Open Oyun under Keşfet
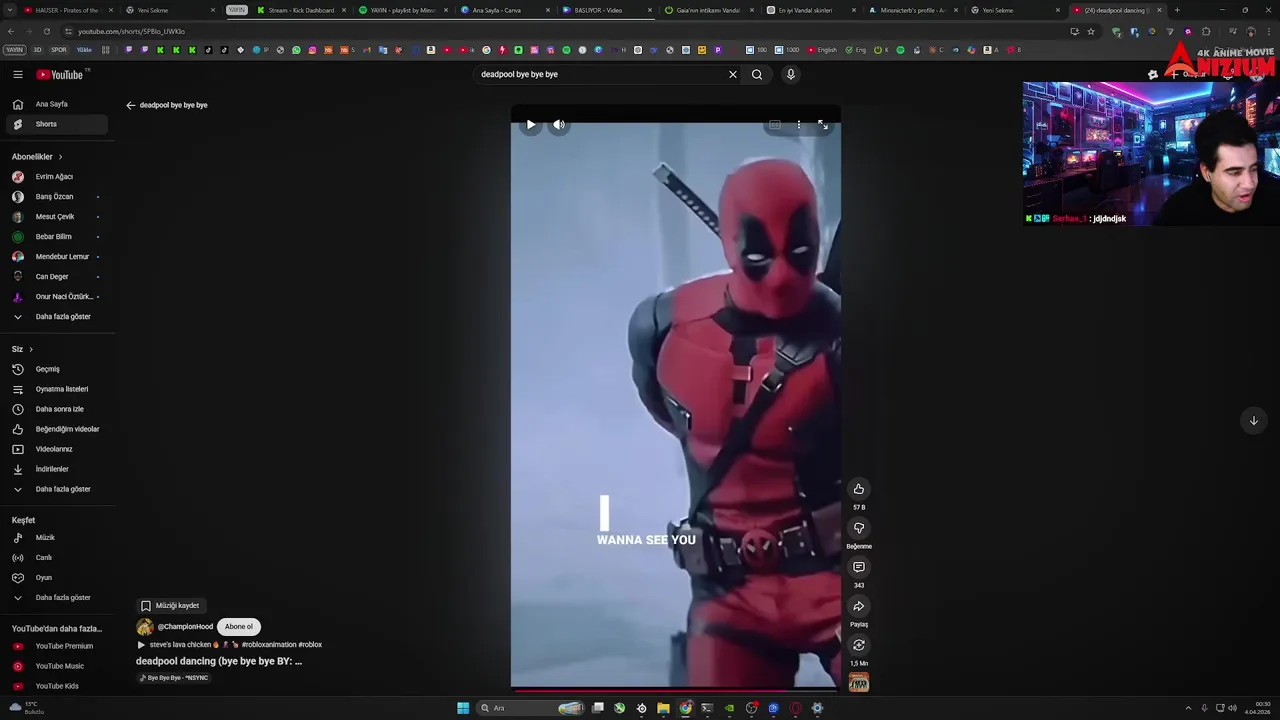Image resolution: width=1280 pixels, height=720 pixels. pos(56,578)
